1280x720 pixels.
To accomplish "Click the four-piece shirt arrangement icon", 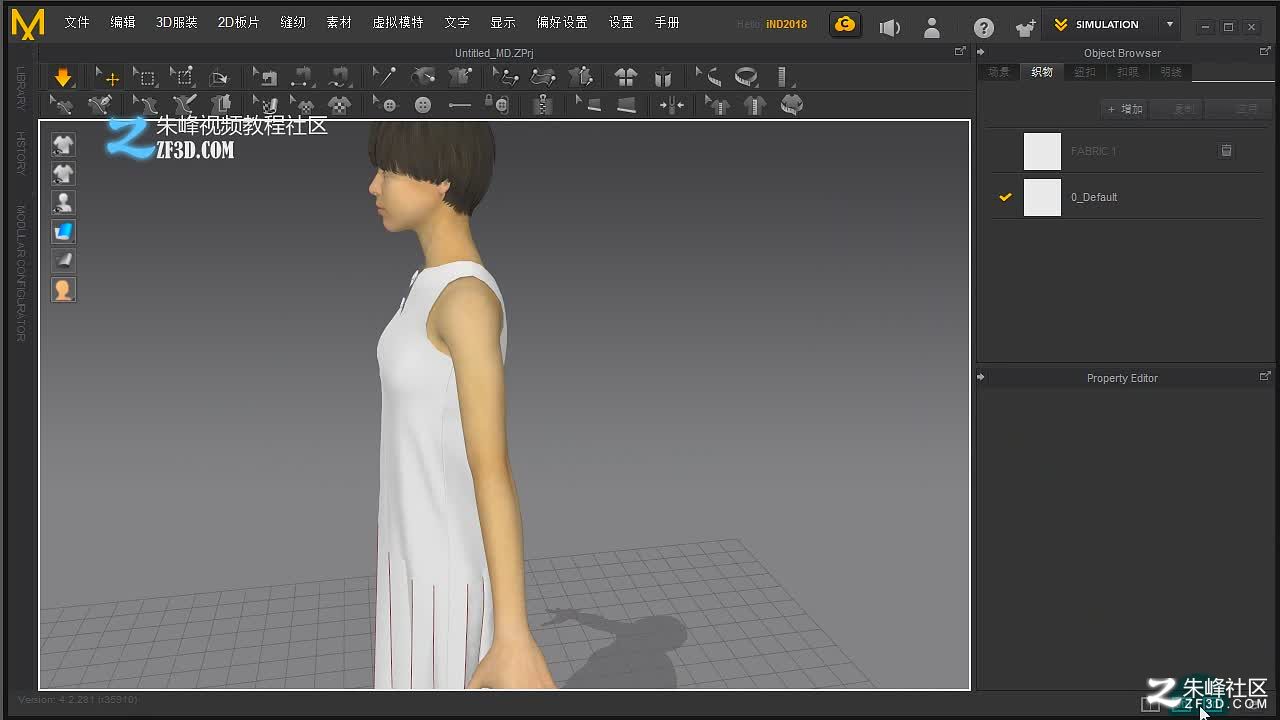I will tap(626, 78).
